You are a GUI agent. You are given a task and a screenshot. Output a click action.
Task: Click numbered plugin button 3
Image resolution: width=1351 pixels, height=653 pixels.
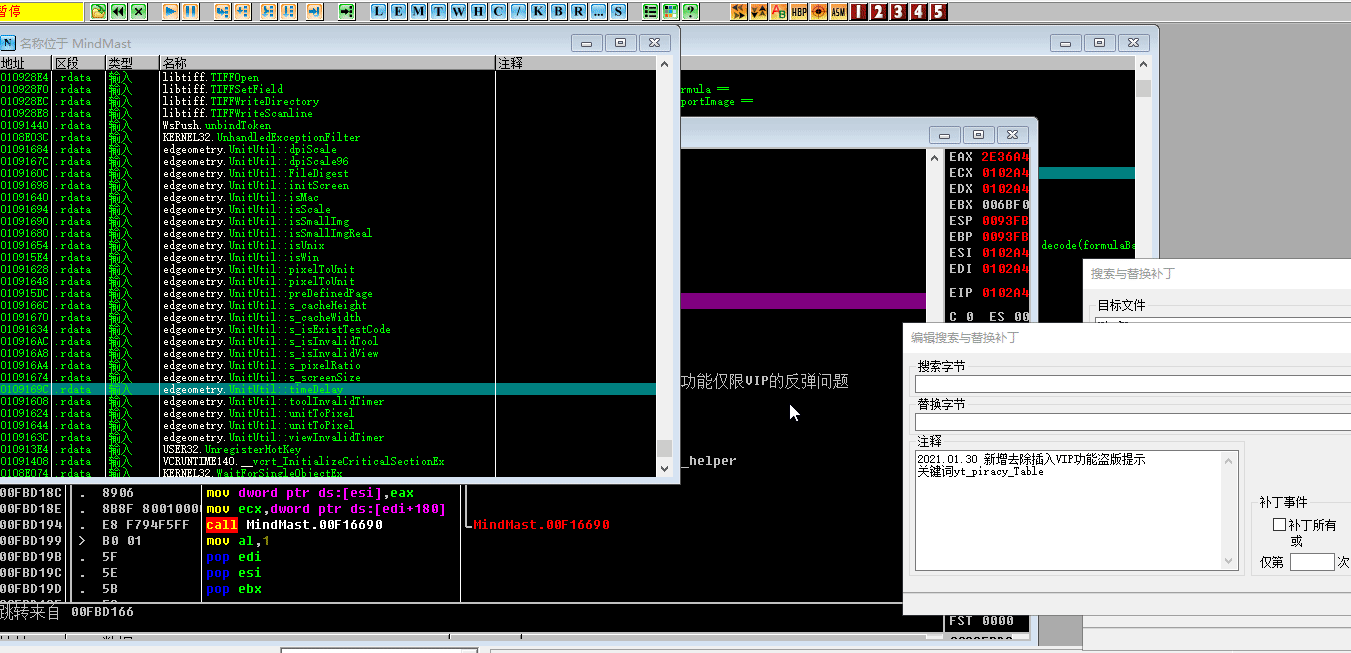coord(898,12)
